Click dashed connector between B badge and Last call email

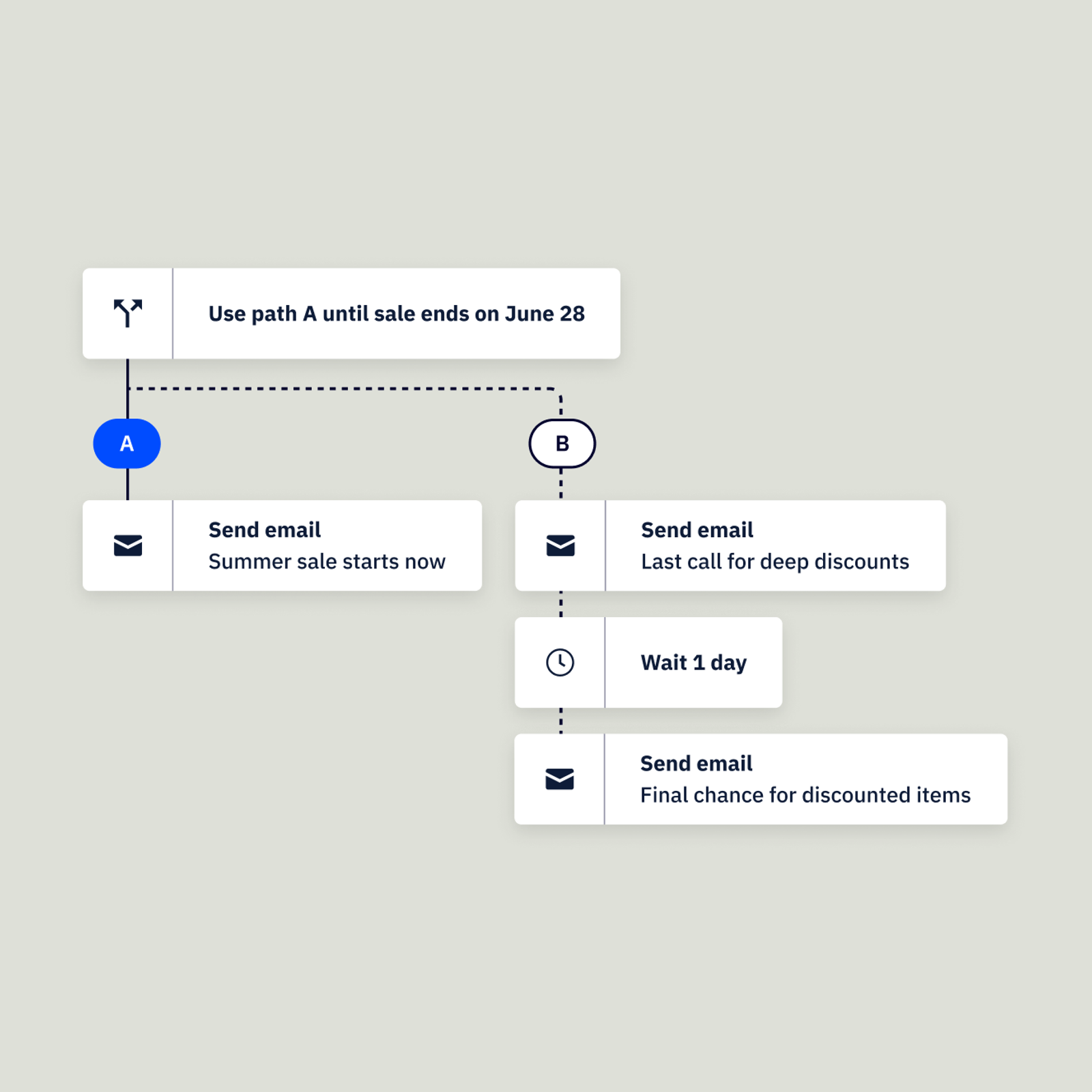[x=561, y=484]
